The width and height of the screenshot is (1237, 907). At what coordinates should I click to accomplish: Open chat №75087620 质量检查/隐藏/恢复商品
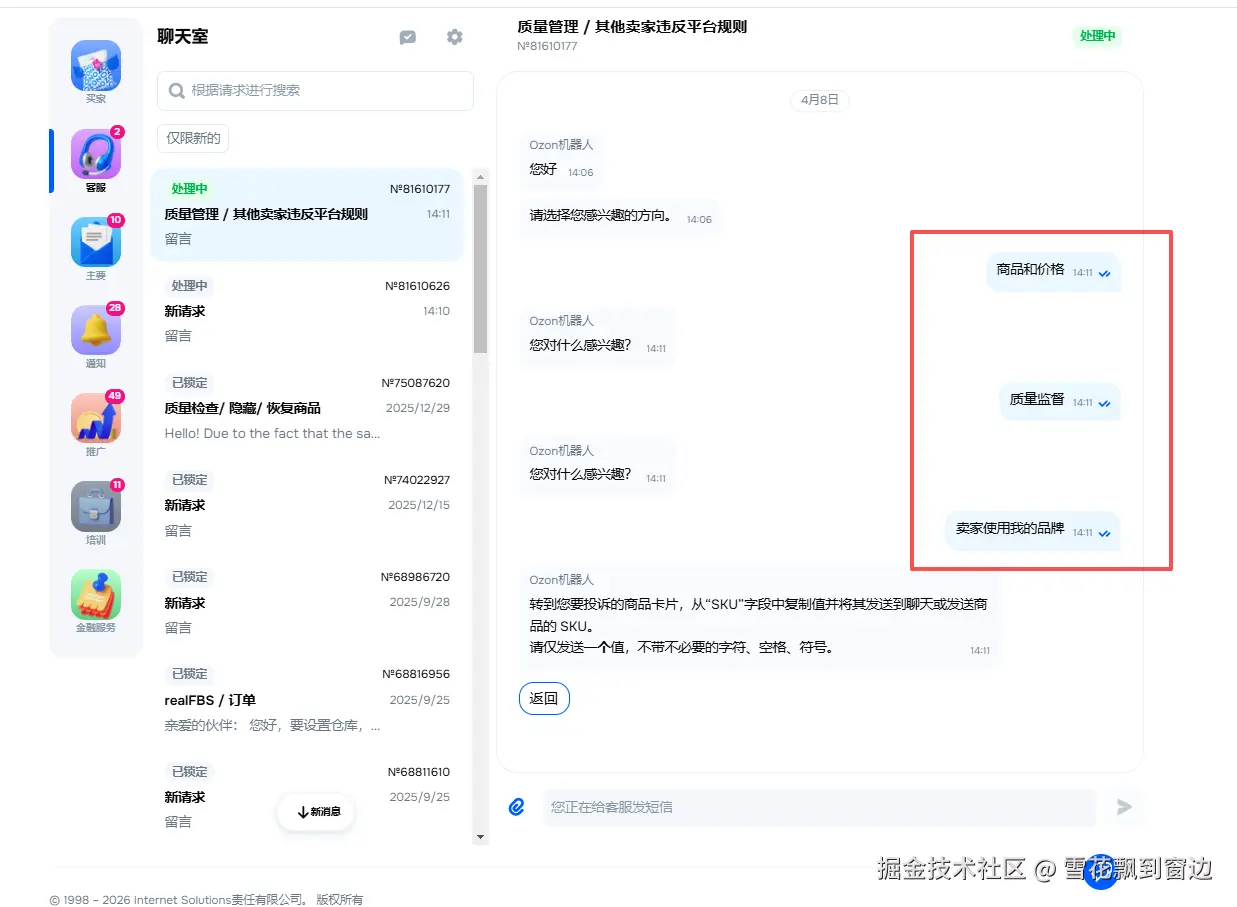pyautogui.click(x=307, y=409)
